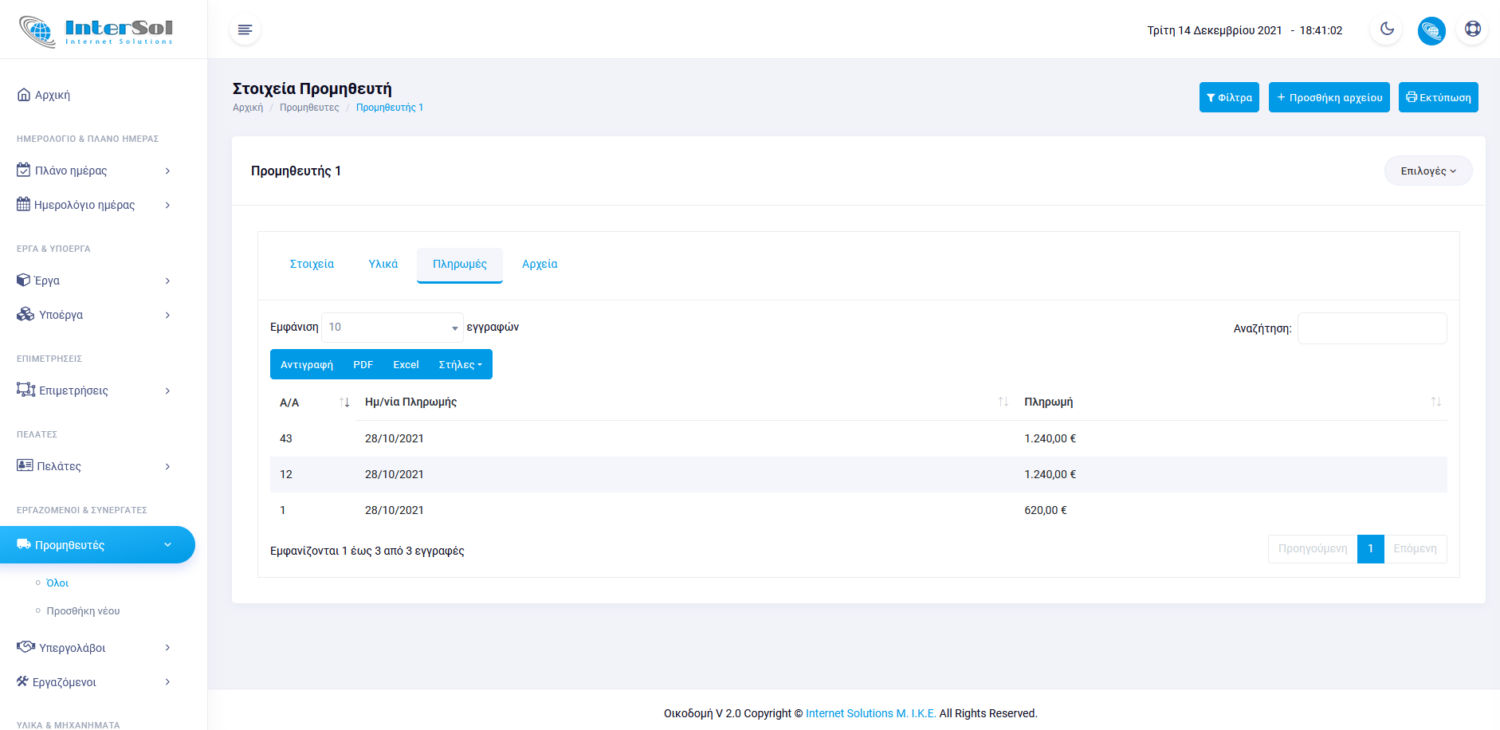Screen dimensions: 1500x730
Task: Click the Αναζήτηση search field
Action: [x=1371, y=328]
